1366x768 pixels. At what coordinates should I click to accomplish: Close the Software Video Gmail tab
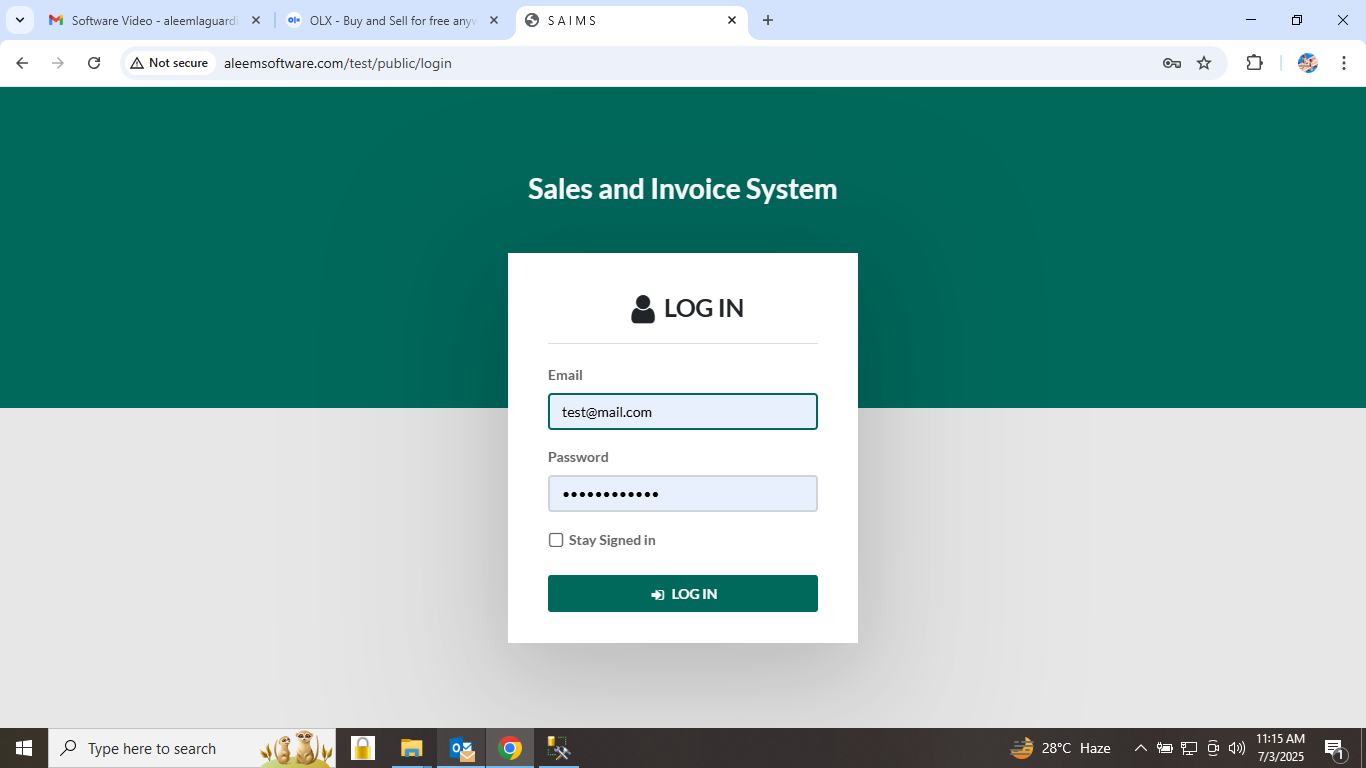tap(256, 20)
